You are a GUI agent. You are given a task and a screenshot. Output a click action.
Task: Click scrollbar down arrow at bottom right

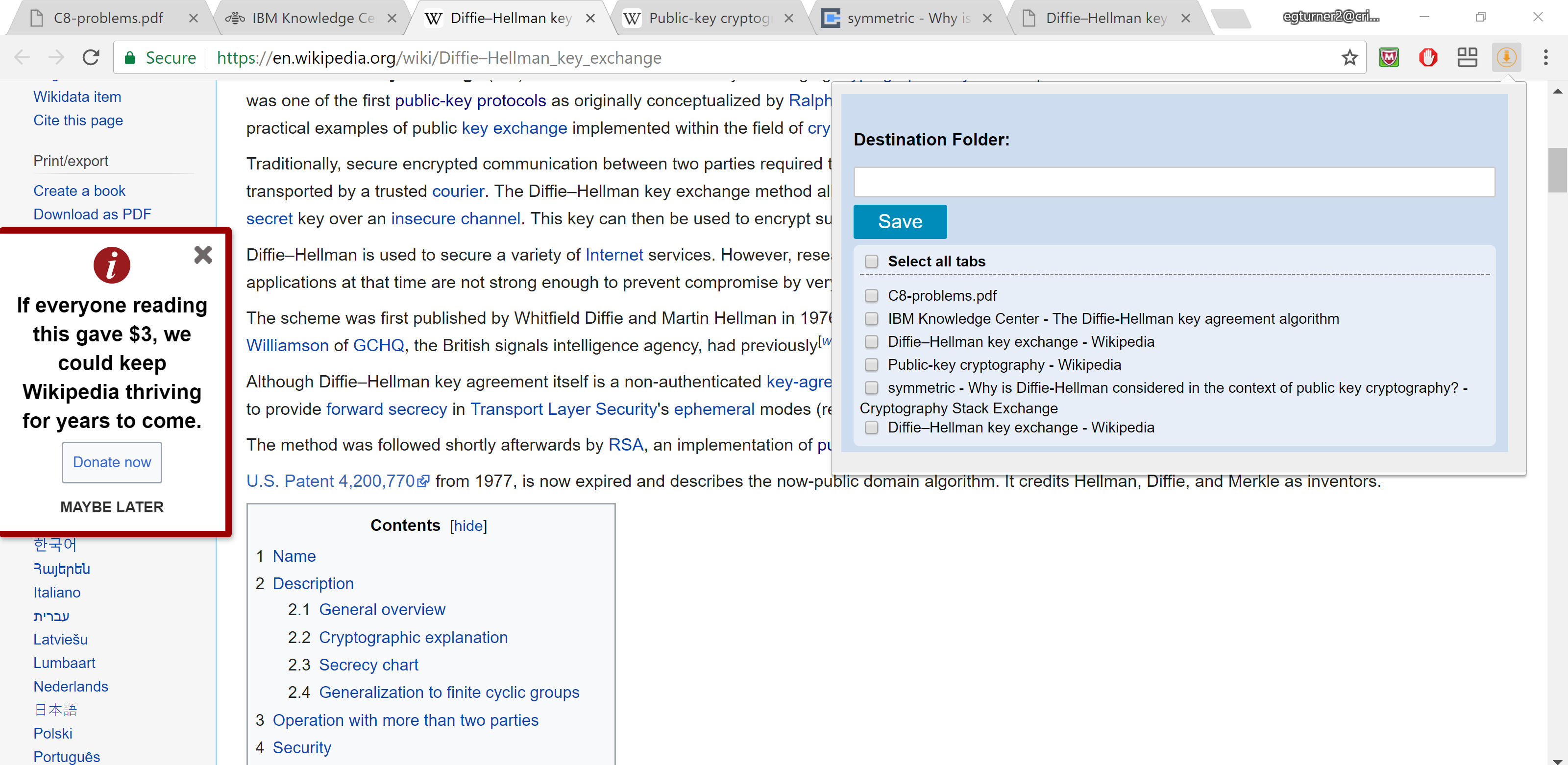coord(1557,760)
